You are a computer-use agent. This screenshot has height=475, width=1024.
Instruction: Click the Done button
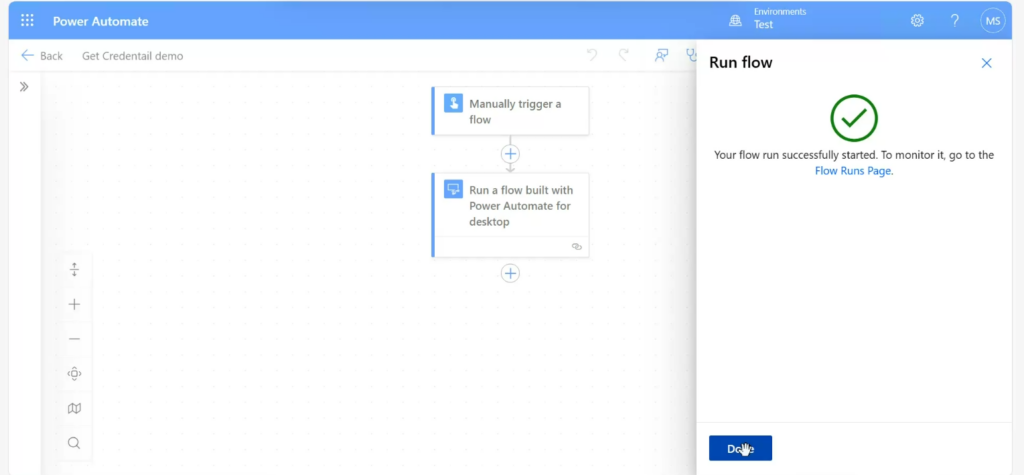click(x=741, y=448)
